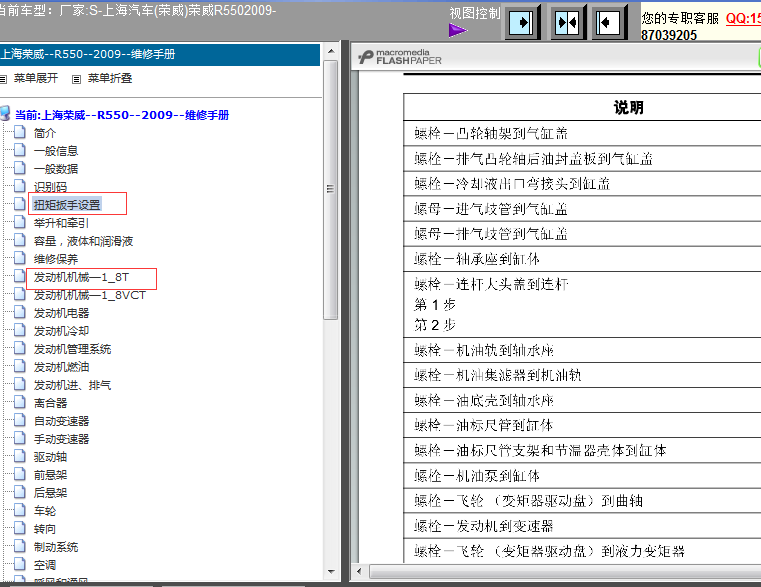The width and height of the screenshot is (761, 587).
Task: Open the 后悬架 section
Action: coord(50,493)
